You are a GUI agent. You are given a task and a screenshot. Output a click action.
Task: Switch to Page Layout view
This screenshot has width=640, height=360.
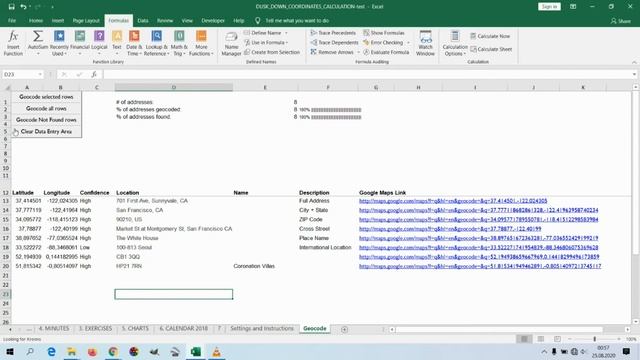pos(541,339)
